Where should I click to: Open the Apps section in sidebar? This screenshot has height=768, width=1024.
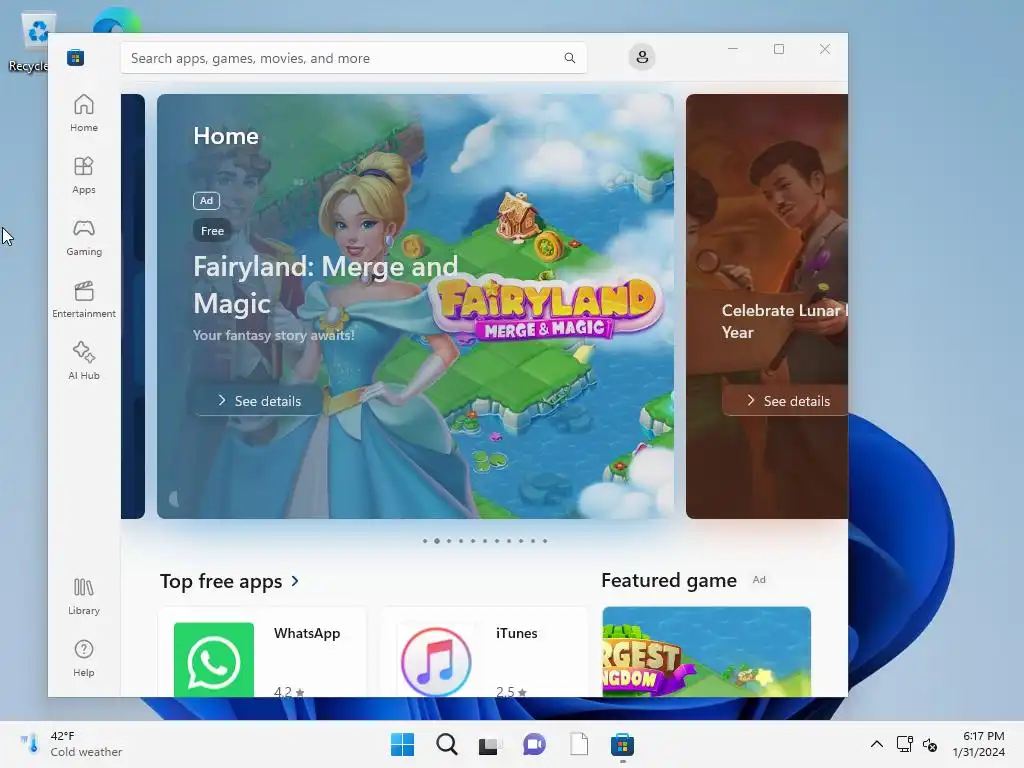coord(84,175)
